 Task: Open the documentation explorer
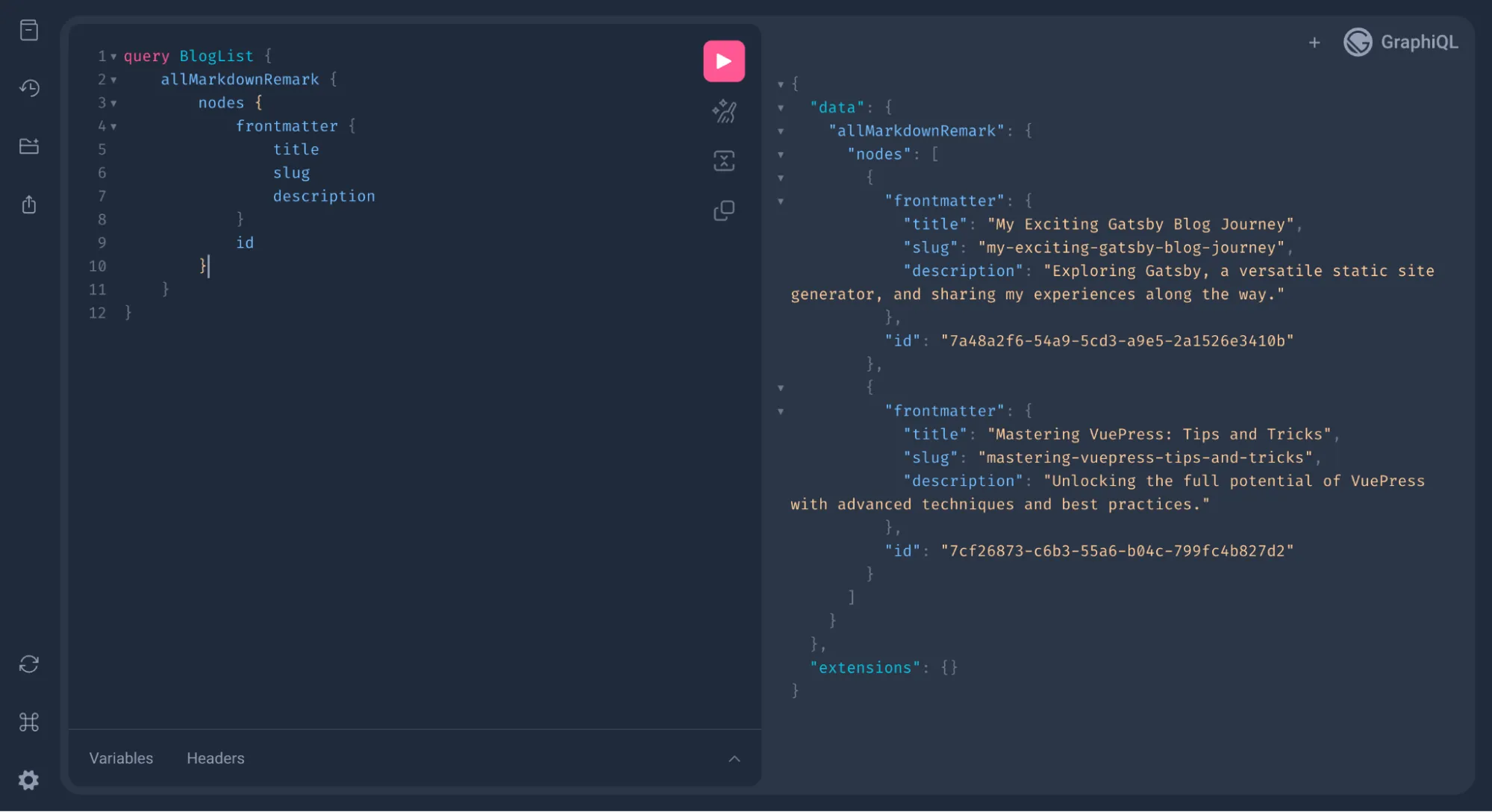pos(28,31)
